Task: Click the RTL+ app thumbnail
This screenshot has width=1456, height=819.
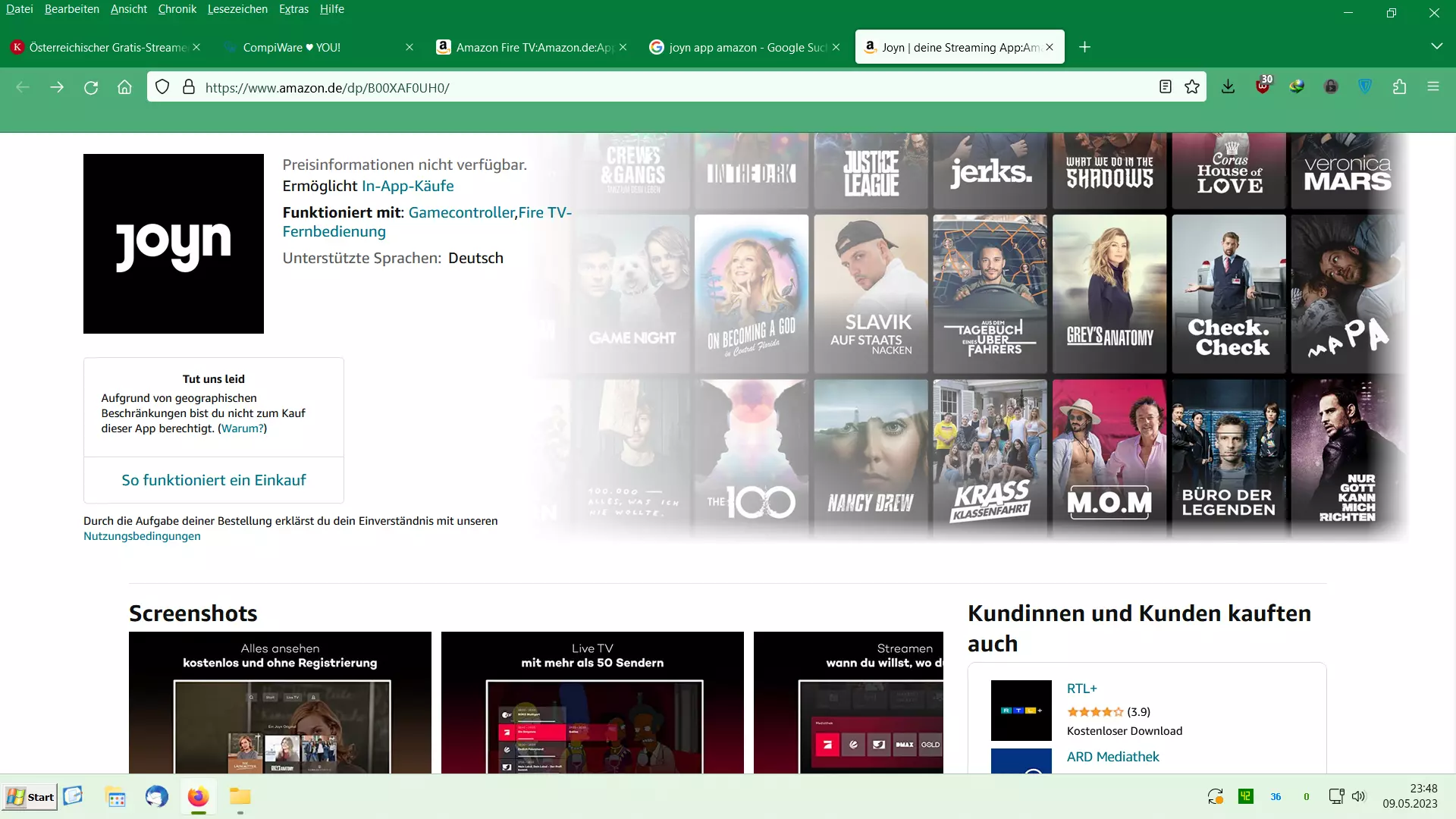Action: [x=1021, y=711]
